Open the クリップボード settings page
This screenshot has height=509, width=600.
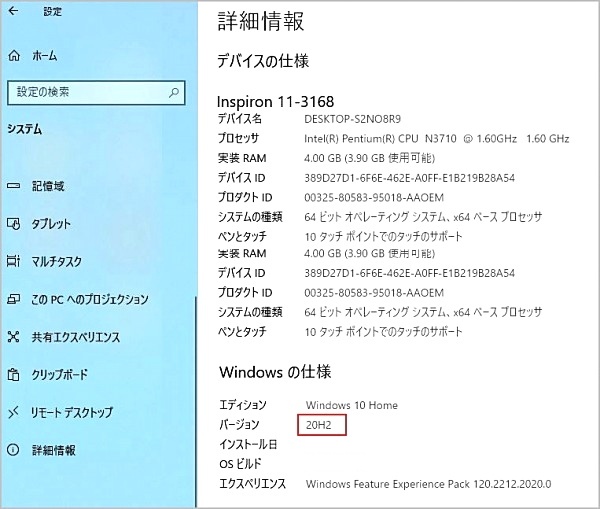pos(60,374)
